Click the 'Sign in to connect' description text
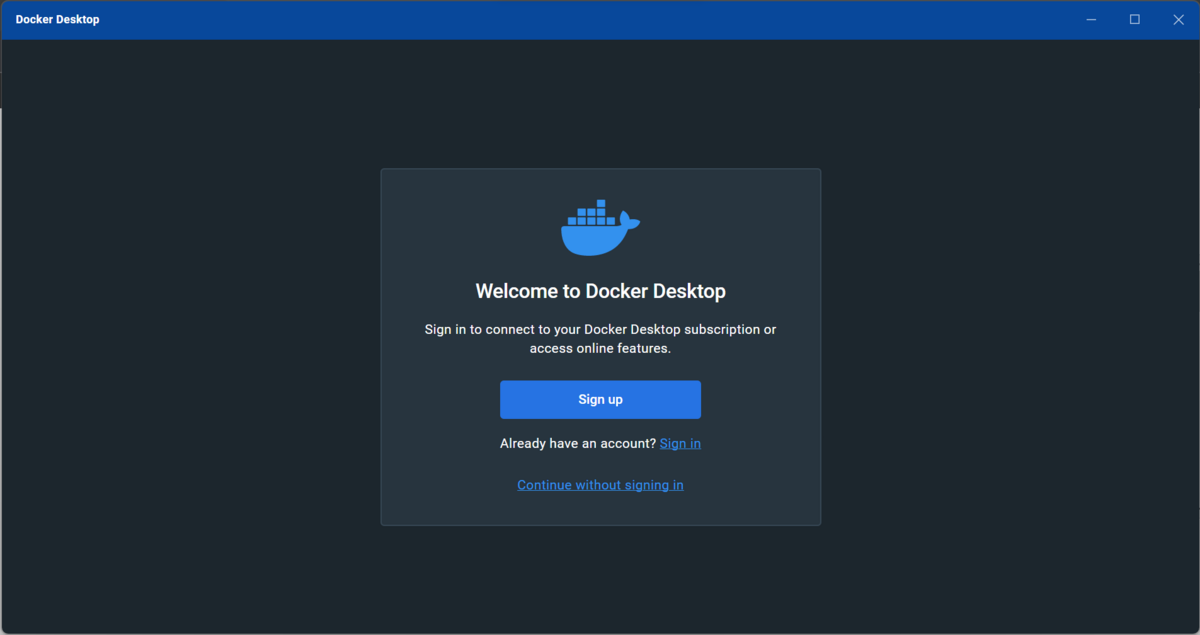The width and height of the screenshot is (1200, 635). tap(600, 339)
